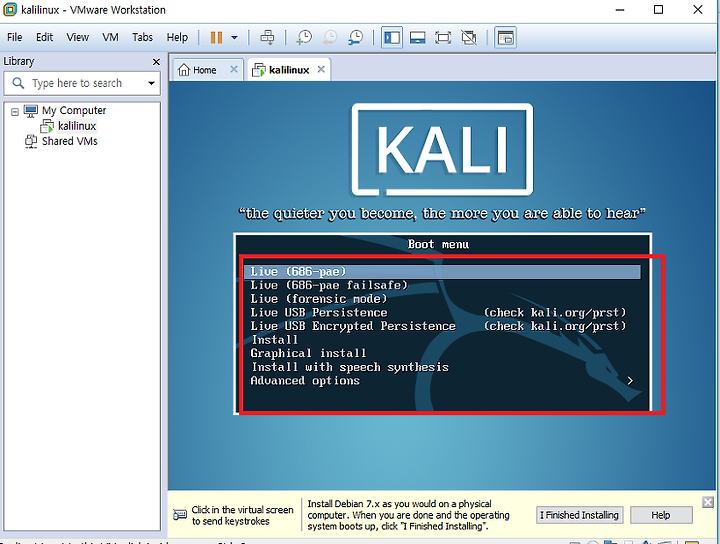Viewport: 720px width, 544px height.
Task: Click the library search field
Action: (x=82, y=83)
